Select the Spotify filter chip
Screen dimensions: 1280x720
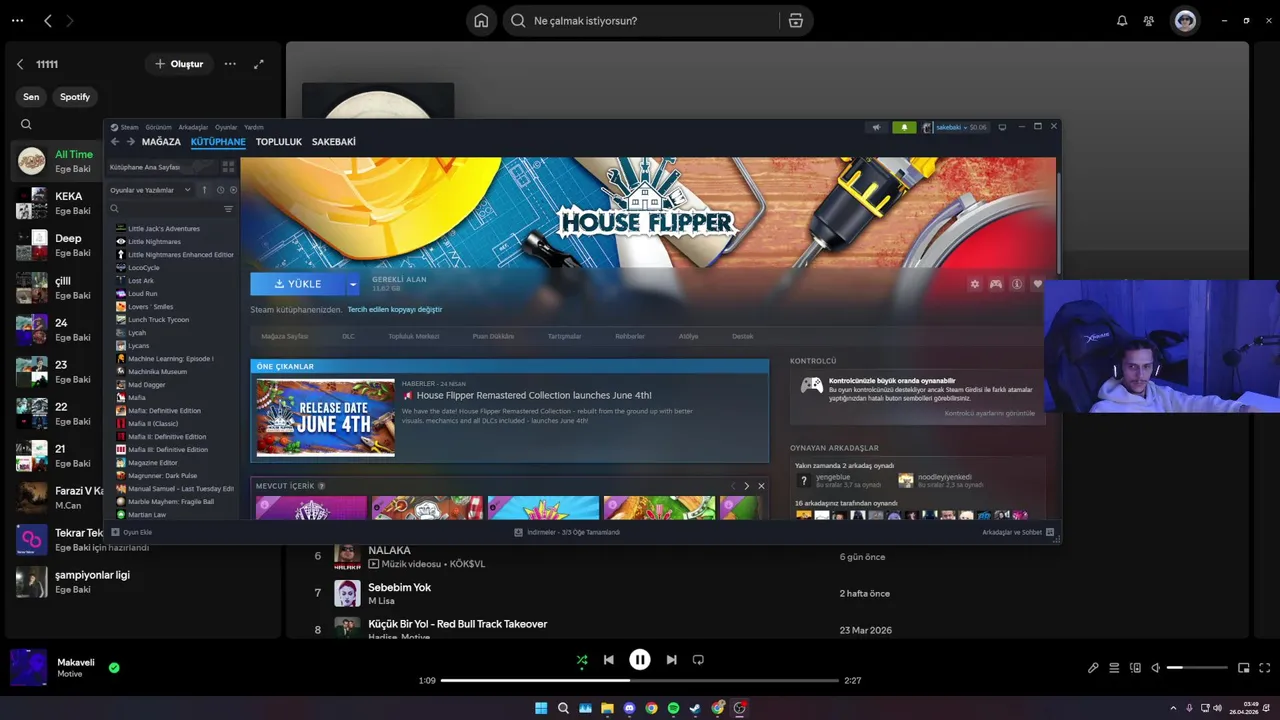tap(75, 97)
